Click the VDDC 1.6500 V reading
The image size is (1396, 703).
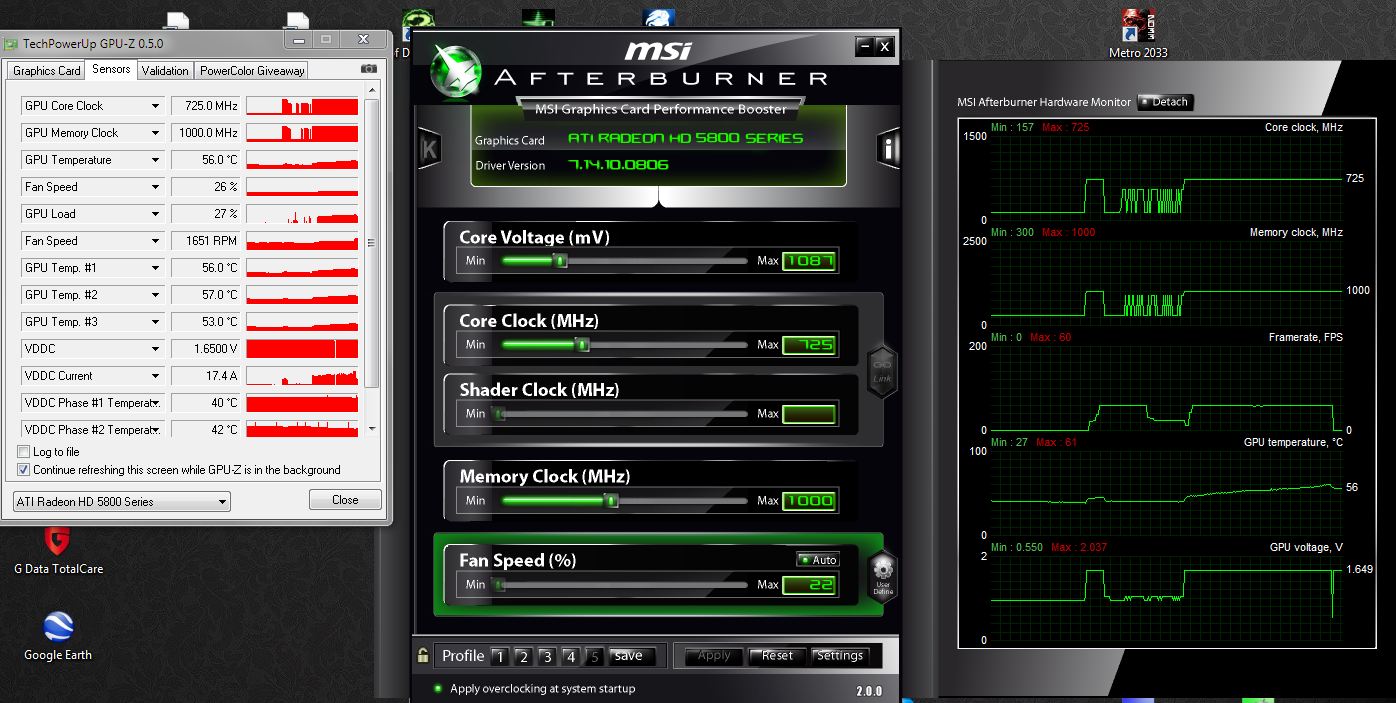coord(206,349)
